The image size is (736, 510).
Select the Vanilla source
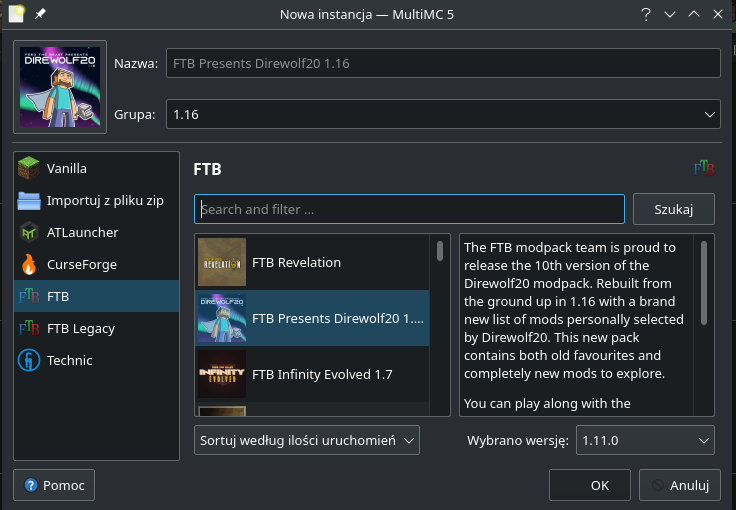pyautogui.click(x=97, y=168)
